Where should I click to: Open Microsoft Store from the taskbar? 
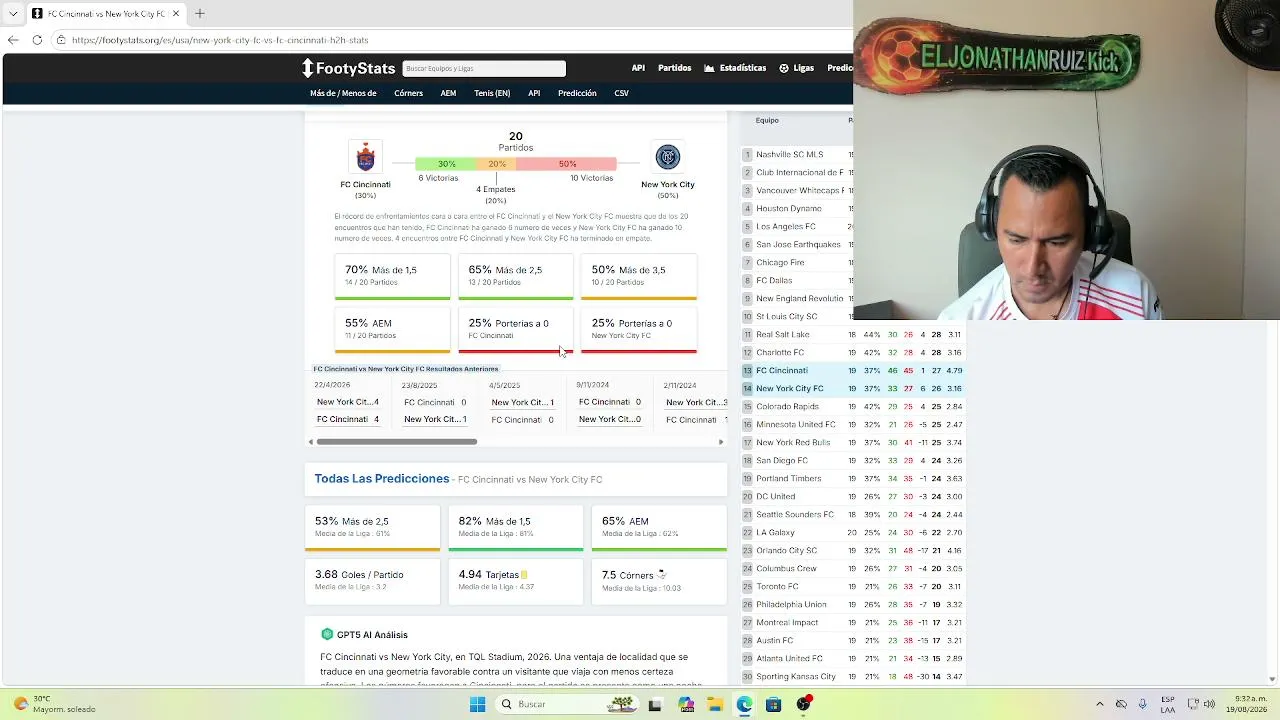click(773, 704)
